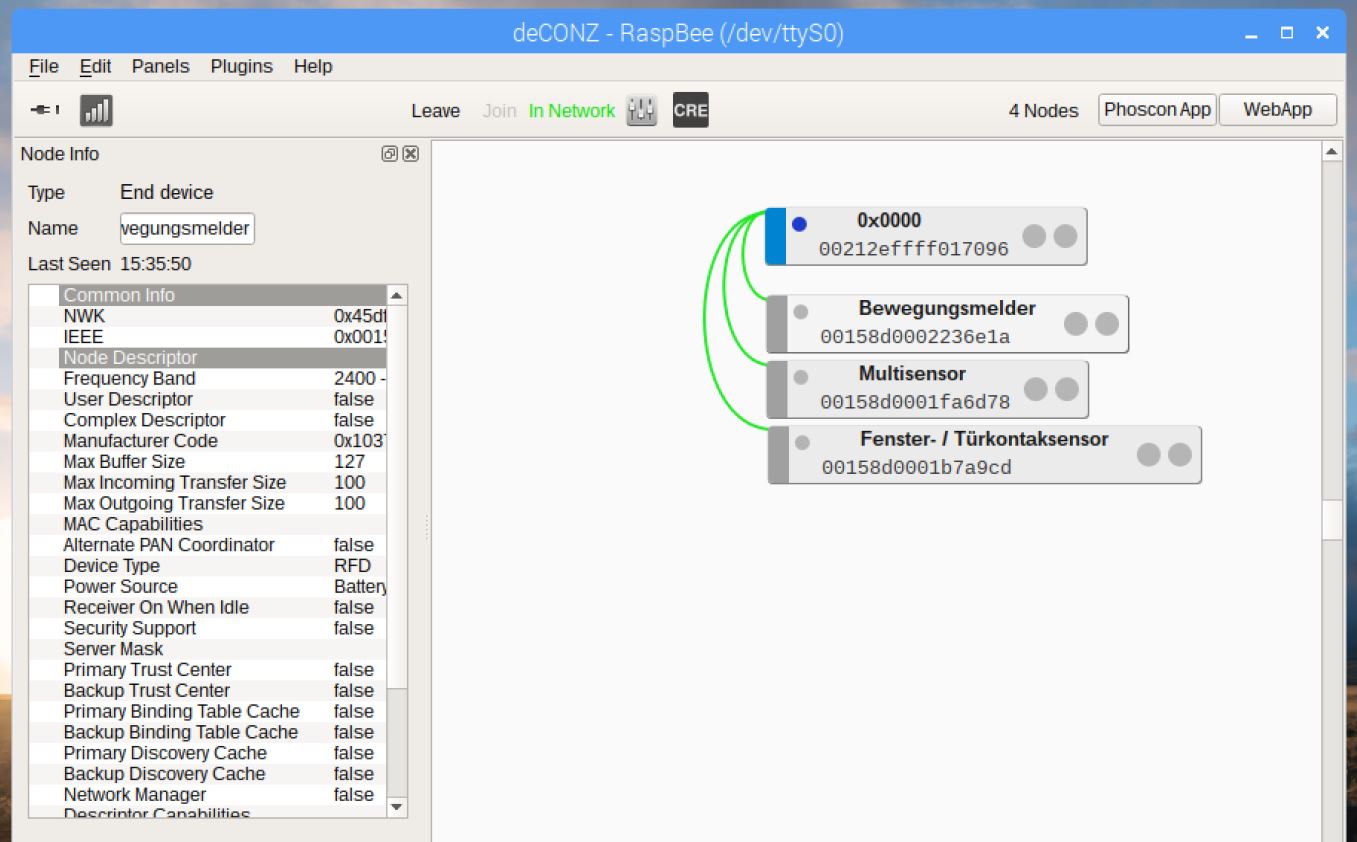Click the node Name input field
Screen dimensions: 1357x842
187,228
